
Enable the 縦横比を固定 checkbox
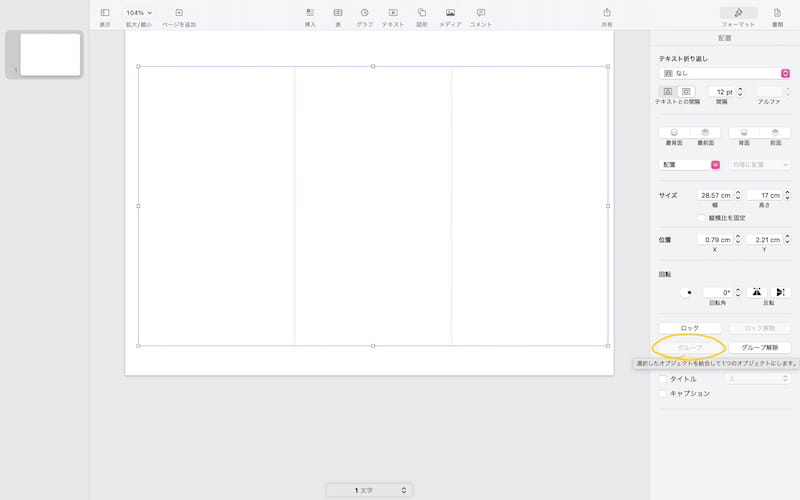point(700,217)
